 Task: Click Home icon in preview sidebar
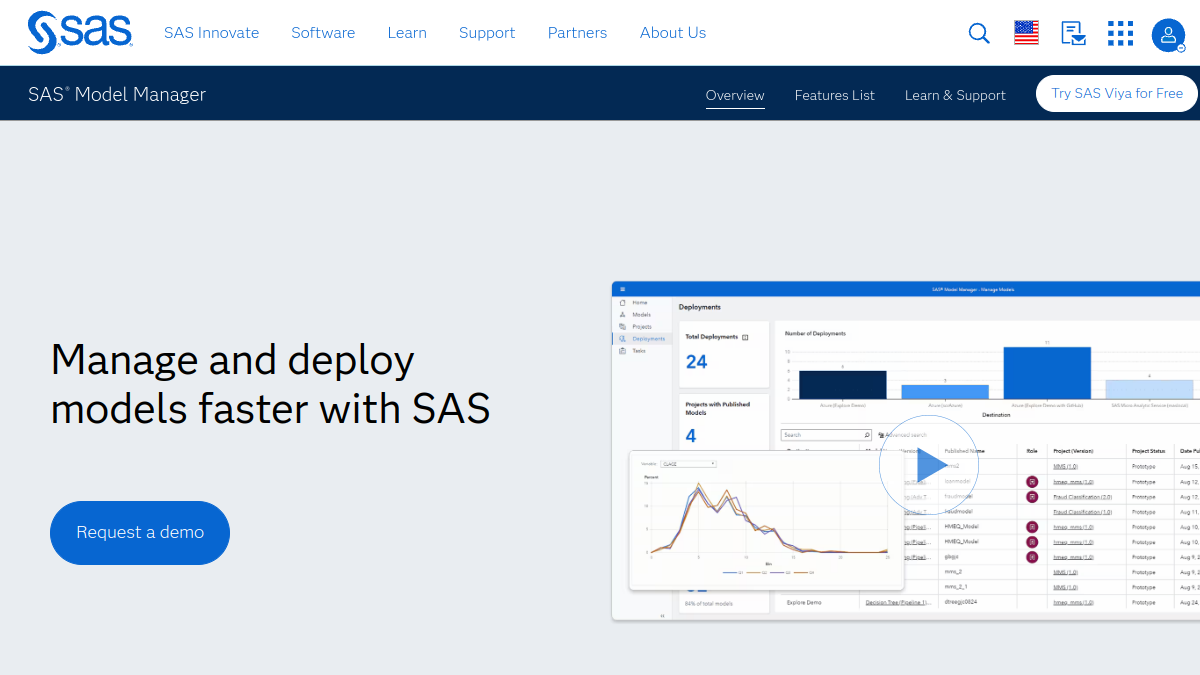click(x=623, y=302)
